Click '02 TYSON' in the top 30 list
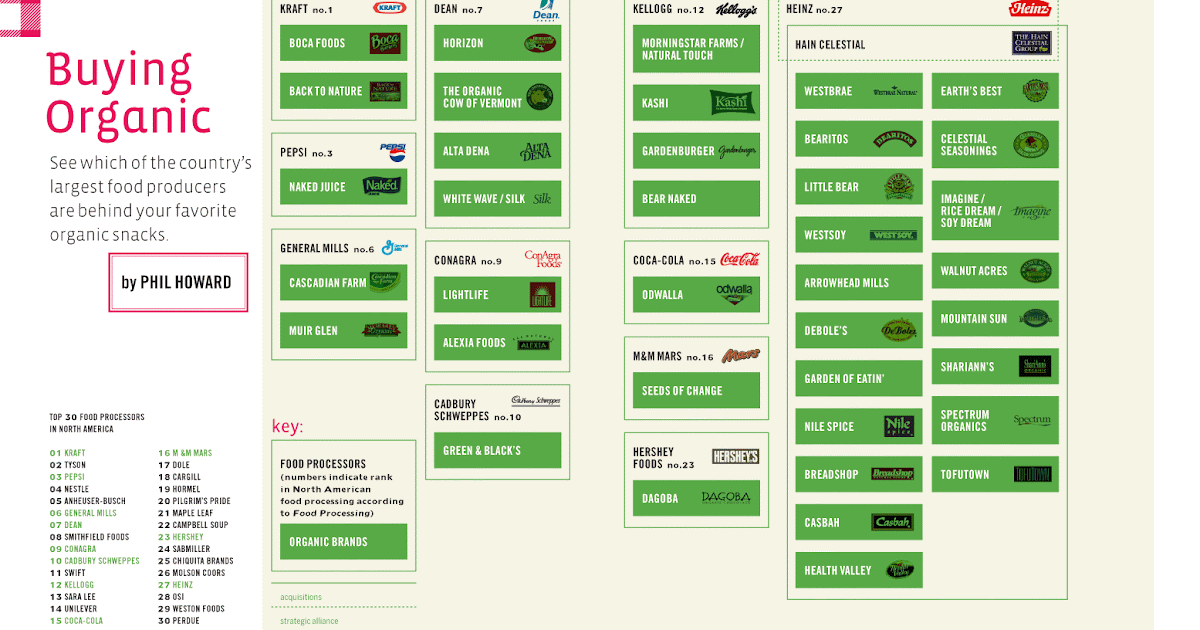 pyautogui.click(x=68, y=465)
